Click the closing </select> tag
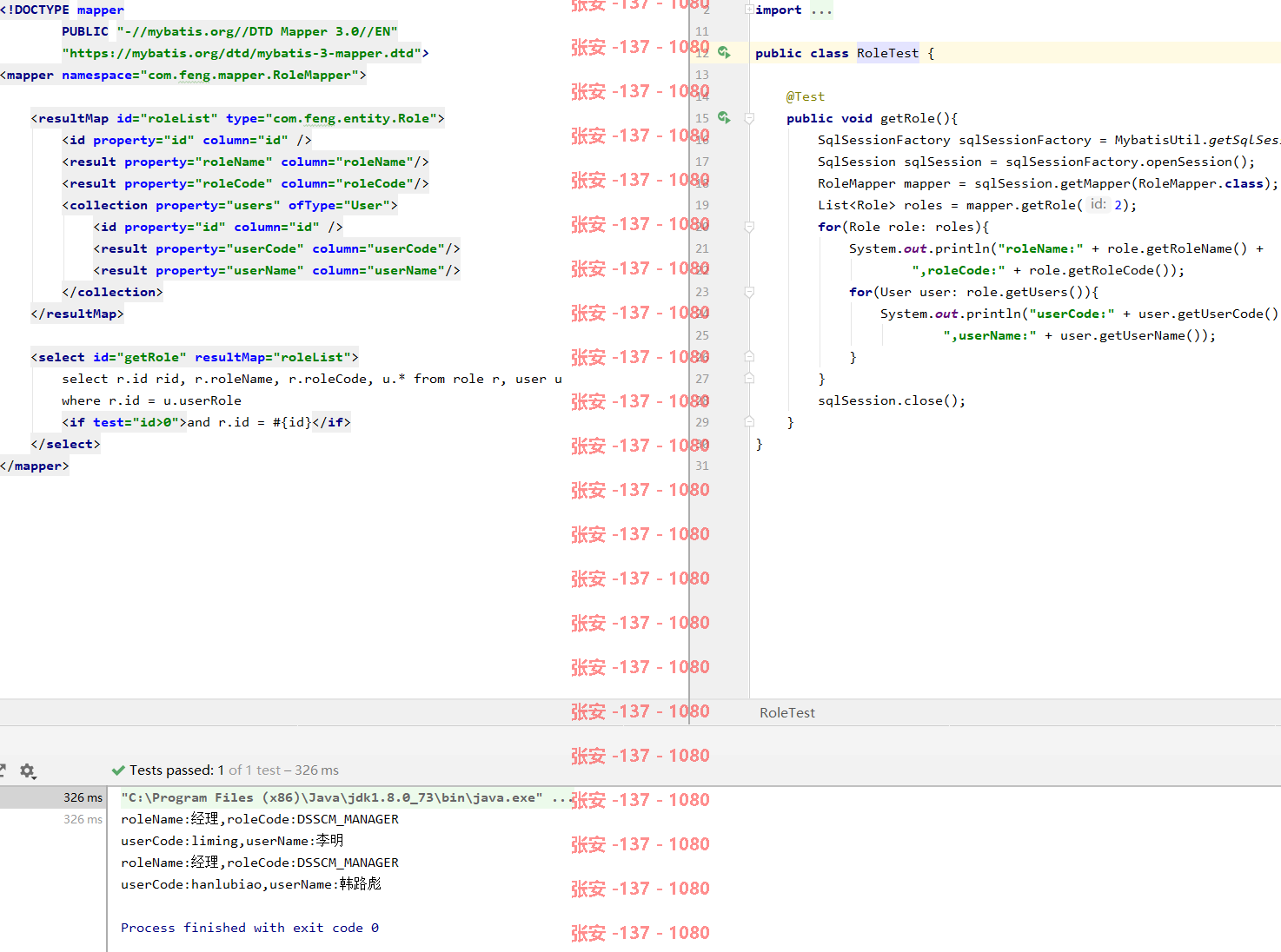Screen dimensions: 1281x952 click(x=65, y=444)
